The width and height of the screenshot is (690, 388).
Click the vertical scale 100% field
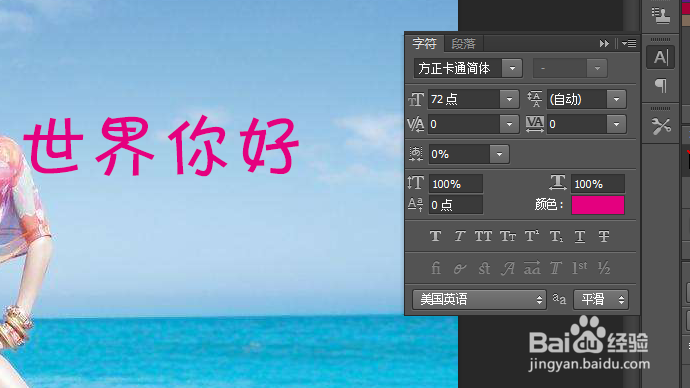(455, 184)
